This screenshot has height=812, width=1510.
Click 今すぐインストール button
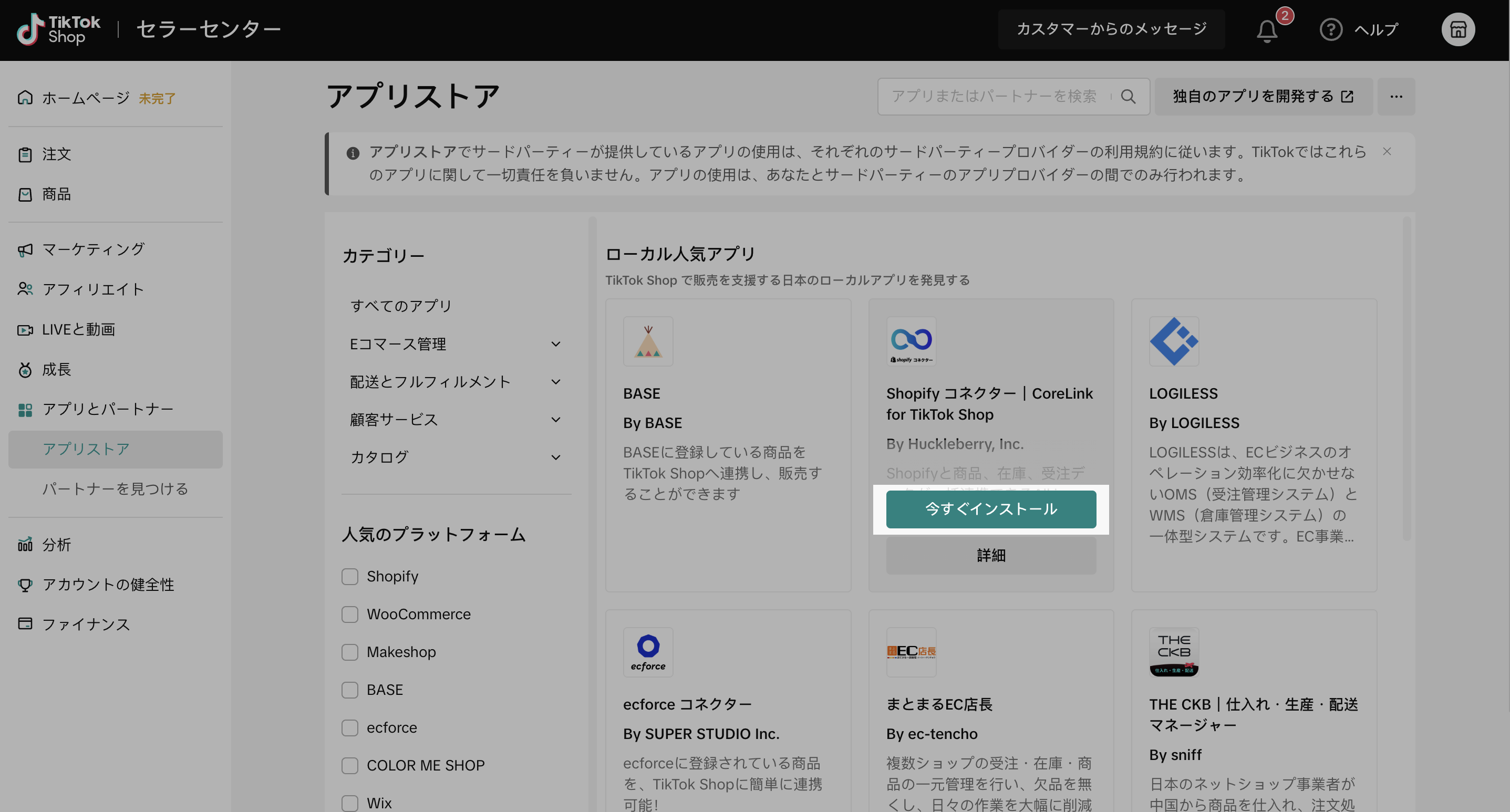[991, 509]
